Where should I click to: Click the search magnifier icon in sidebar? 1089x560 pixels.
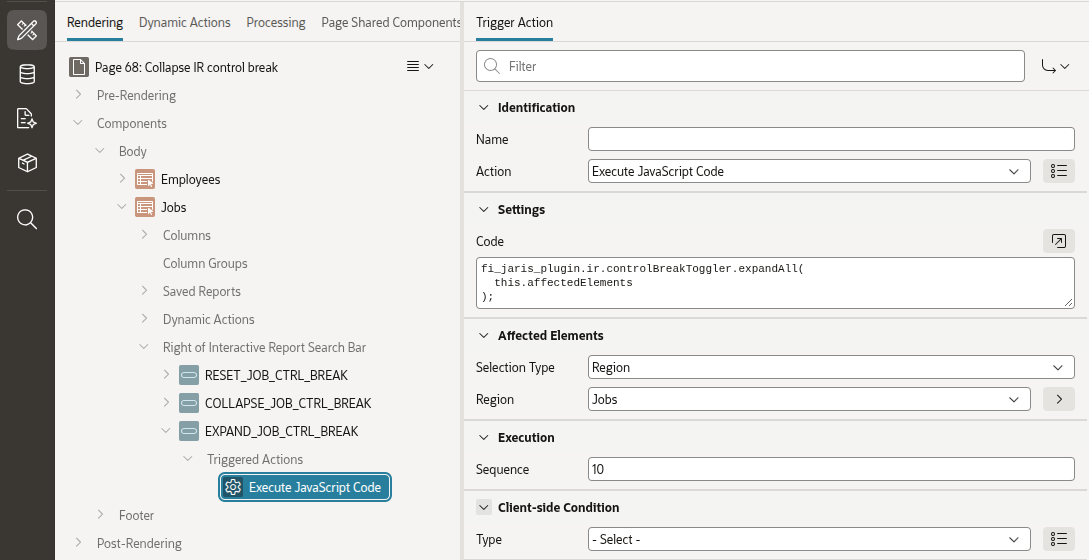tap(27, 220)
